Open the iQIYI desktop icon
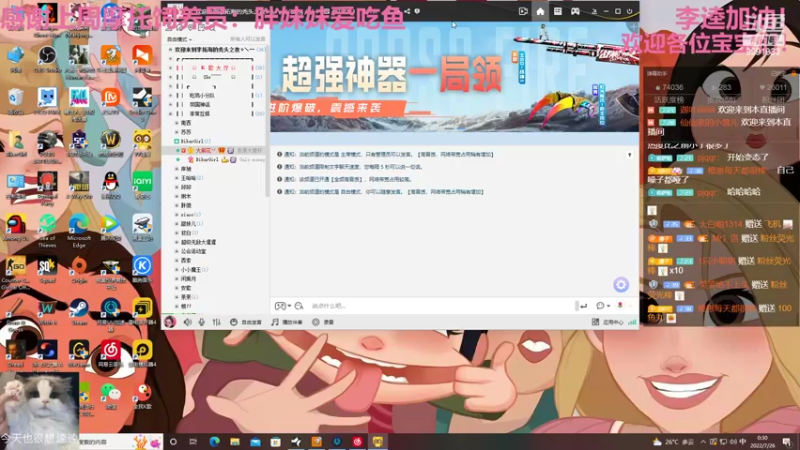This screenshot has width=800, height=450. pos(142,185)
